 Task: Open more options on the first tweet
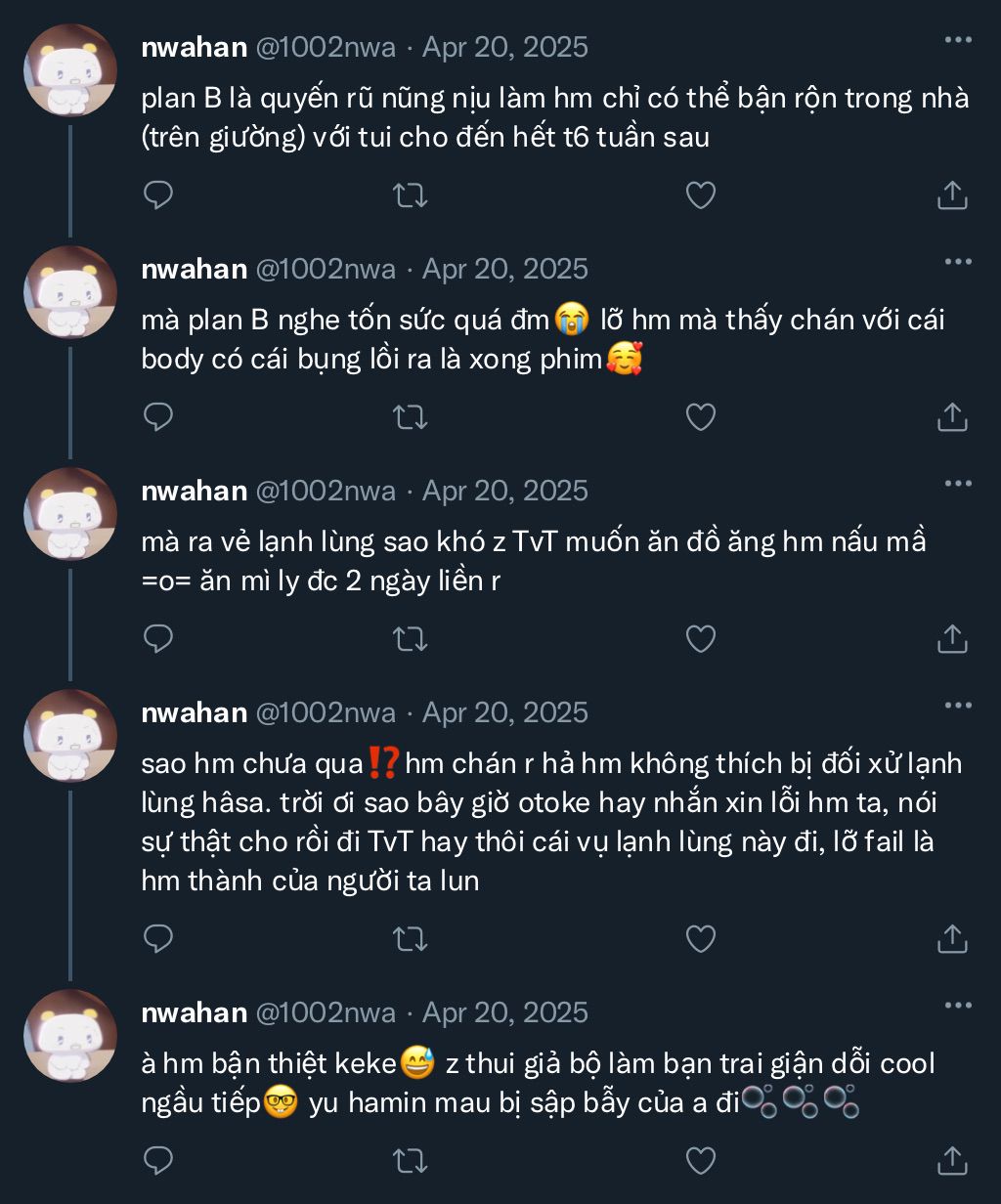coord(958,41)
